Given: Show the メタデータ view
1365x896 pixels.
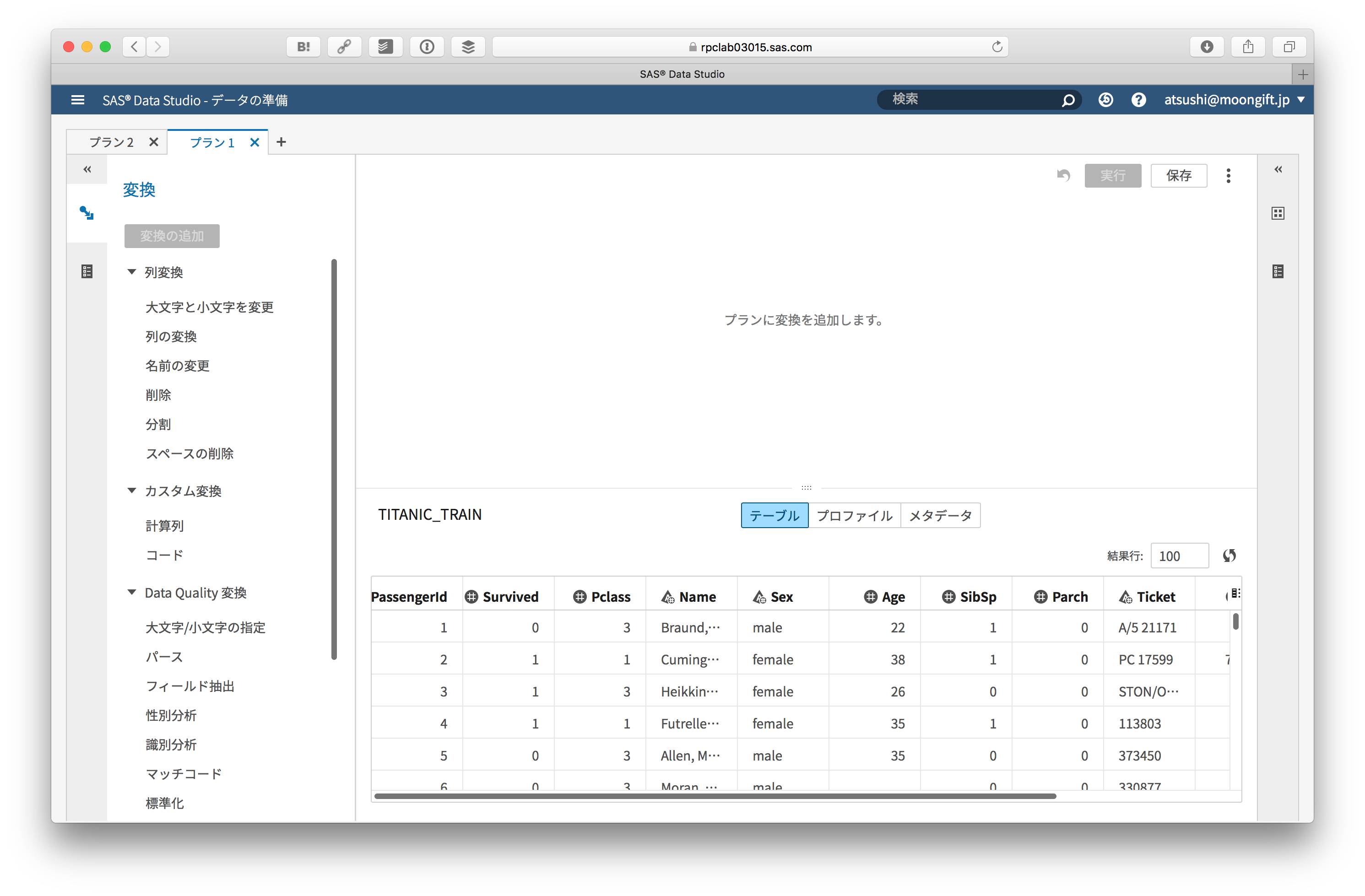Looking at the screenshot, I should click(940, 515).
